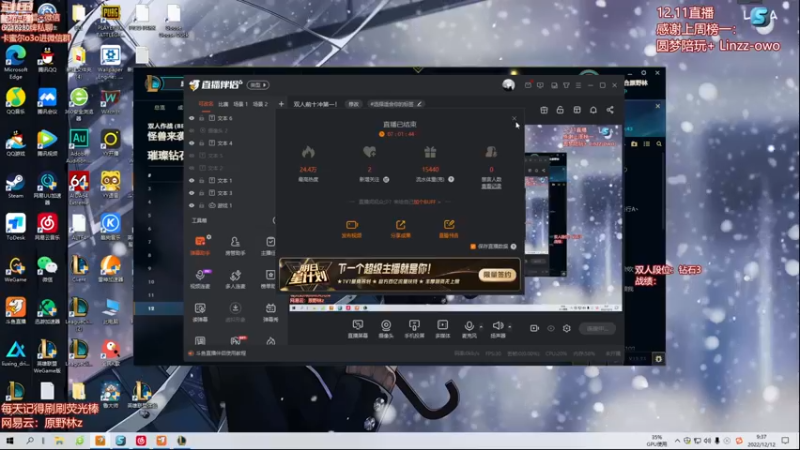Click the unlock padlock icon above the preview
800x450 pixels.
point(560,110)
